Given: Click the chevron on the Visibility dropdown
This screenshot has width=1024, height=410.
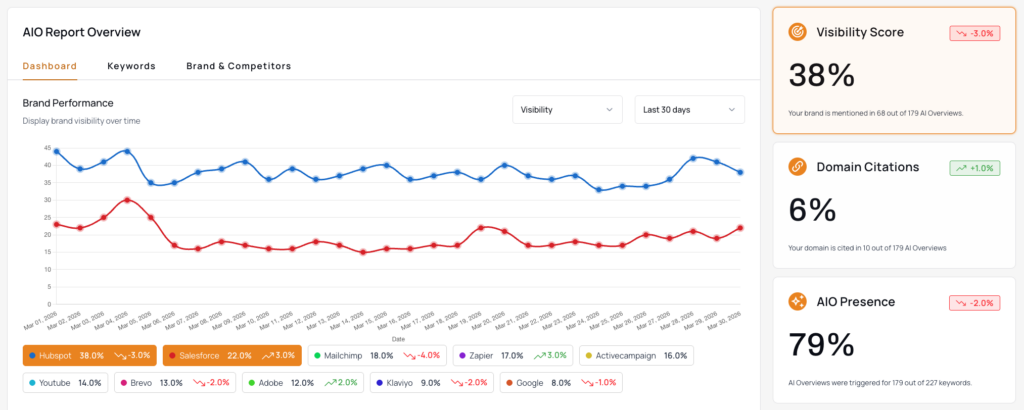Looking at the screenshot, I should [609, 109].
